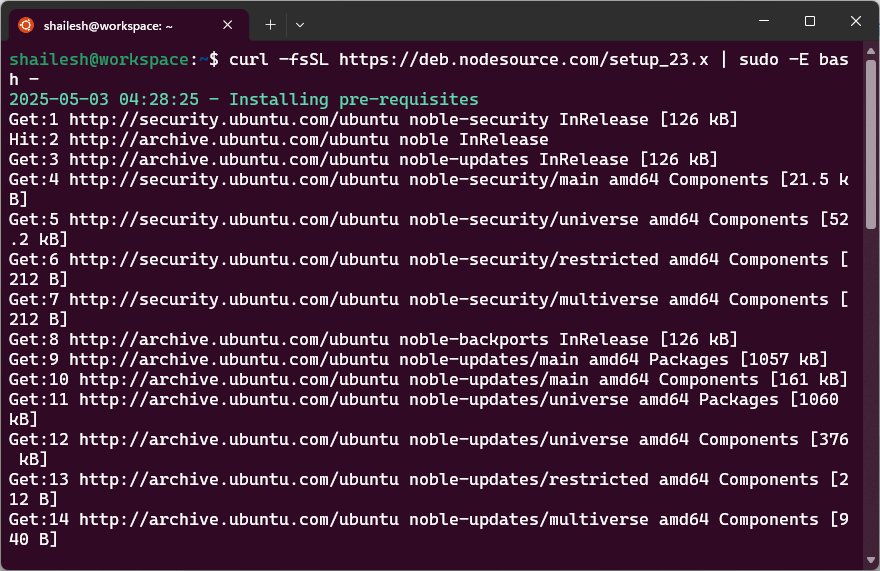Open a new terminal tab with the plus icon

(271, 25)
